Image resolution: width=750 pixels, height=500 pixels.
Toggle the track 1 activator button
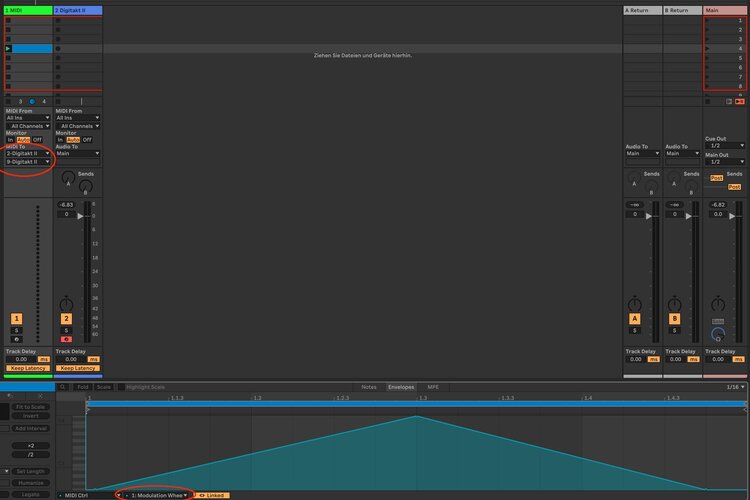[16, 319]
